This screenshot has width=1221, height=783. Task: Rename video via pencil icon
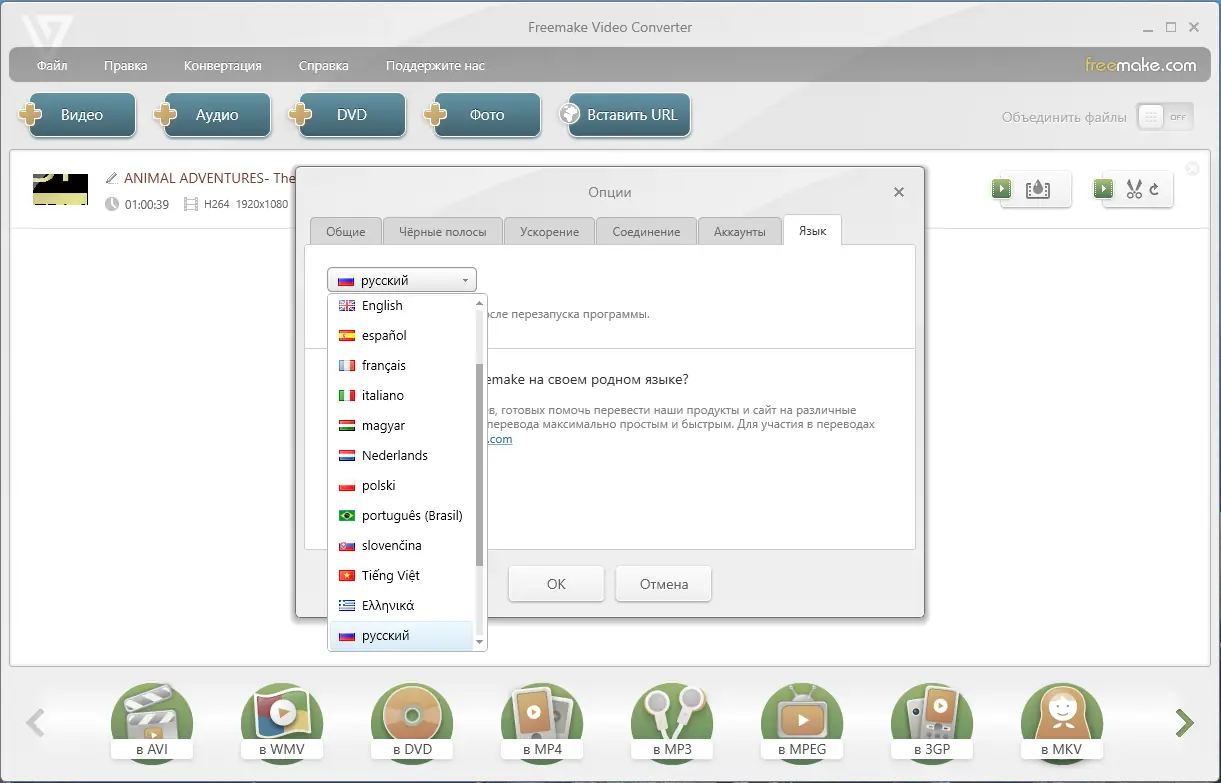[111, 178]
